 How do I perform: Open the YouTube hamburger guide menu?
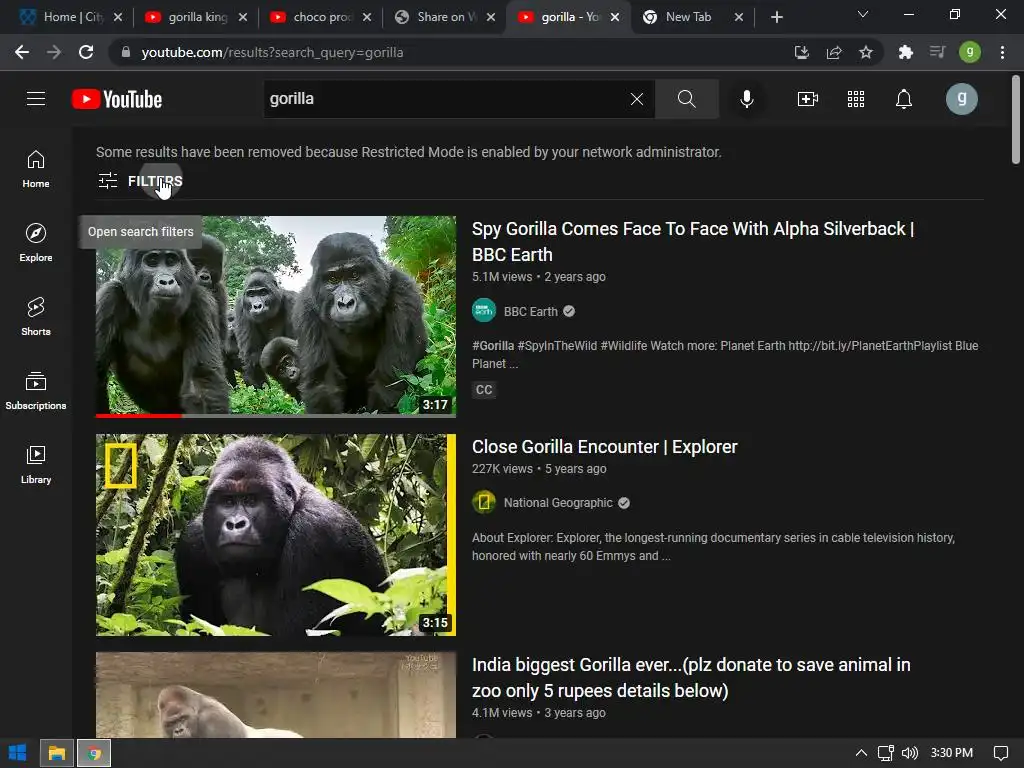[x=36, y=99]
